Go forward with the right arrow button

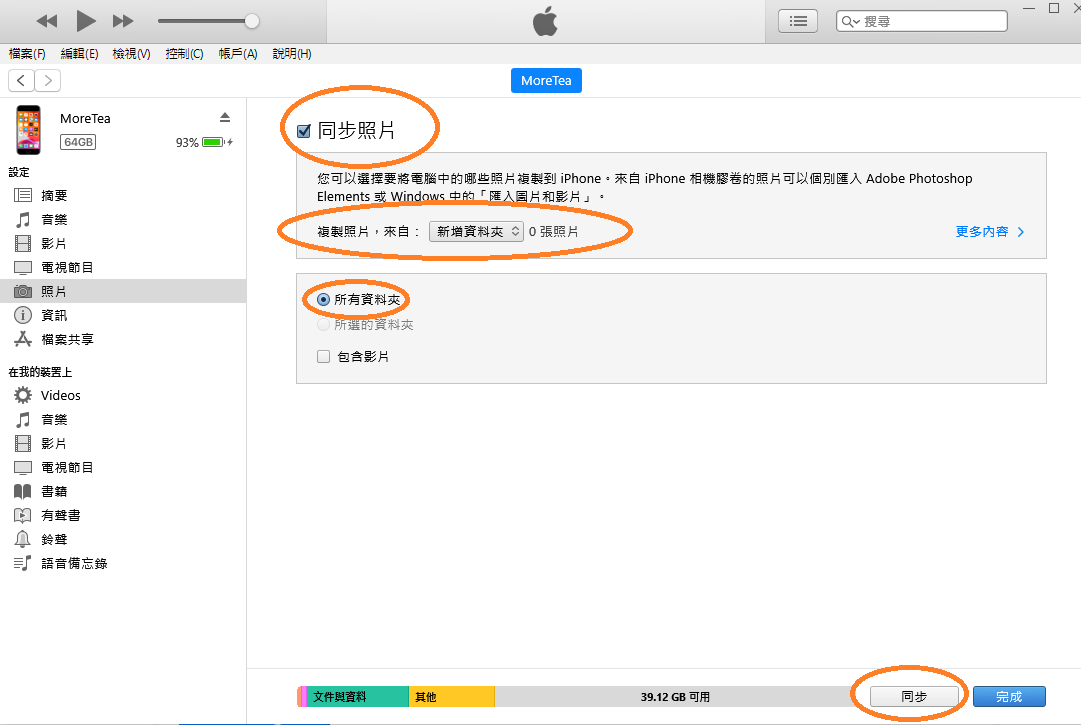[x=48, y=81]
